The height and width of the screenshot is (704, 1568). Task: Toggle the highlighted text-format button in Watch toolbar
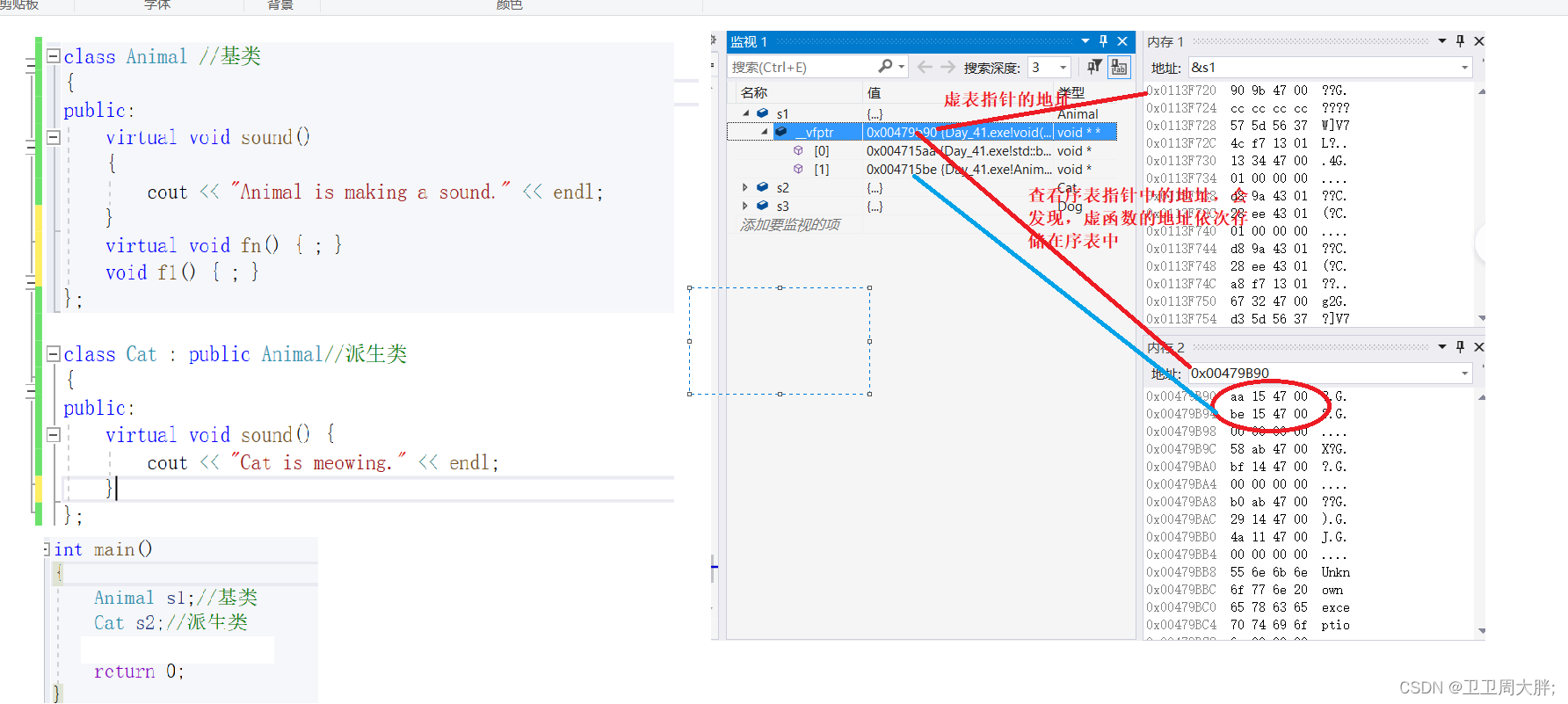pos(1119,67)
